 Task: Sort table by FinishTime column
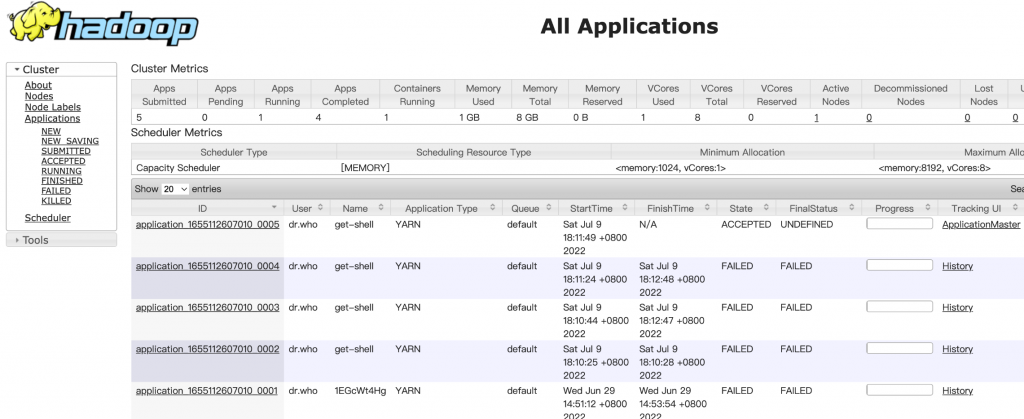tap(675, 208)
